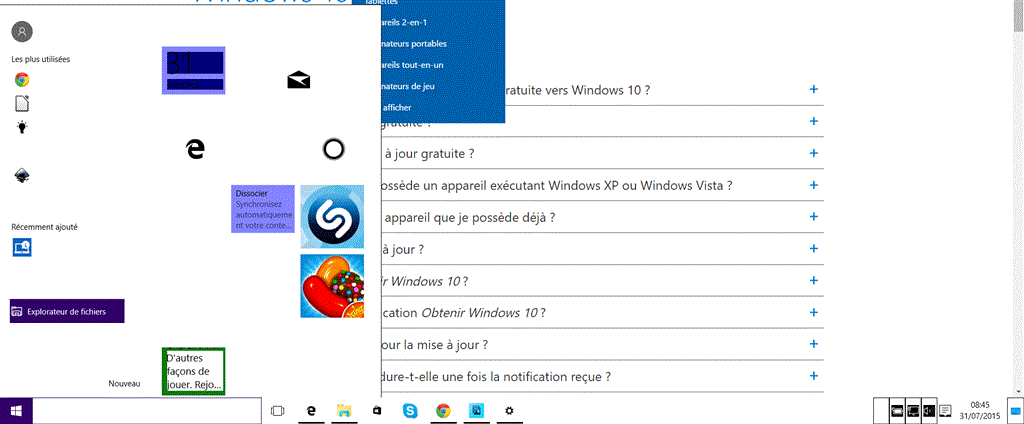The height and width of the screenshot is (424, 1024).
Task: Launch the Shazam tile
Action: click(332, 217)
